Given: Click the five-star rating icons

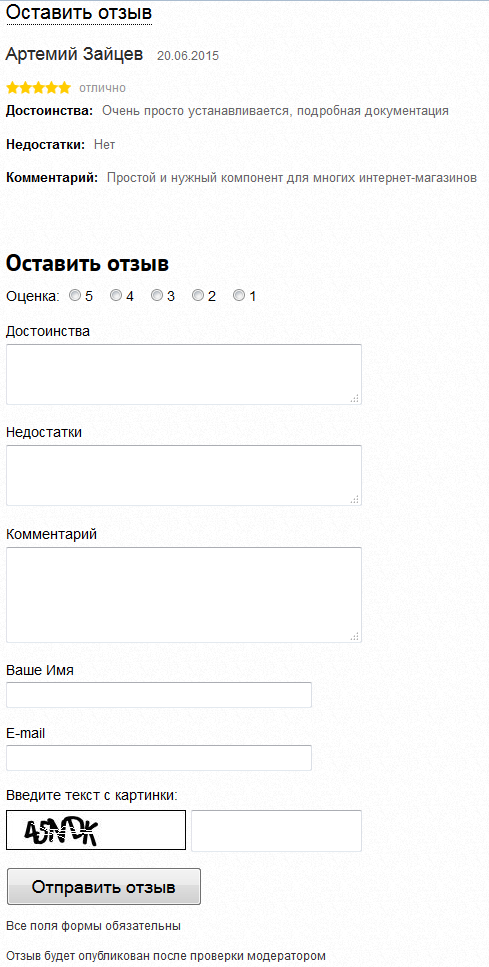Looking at the screenshot, I should [38, 88].
